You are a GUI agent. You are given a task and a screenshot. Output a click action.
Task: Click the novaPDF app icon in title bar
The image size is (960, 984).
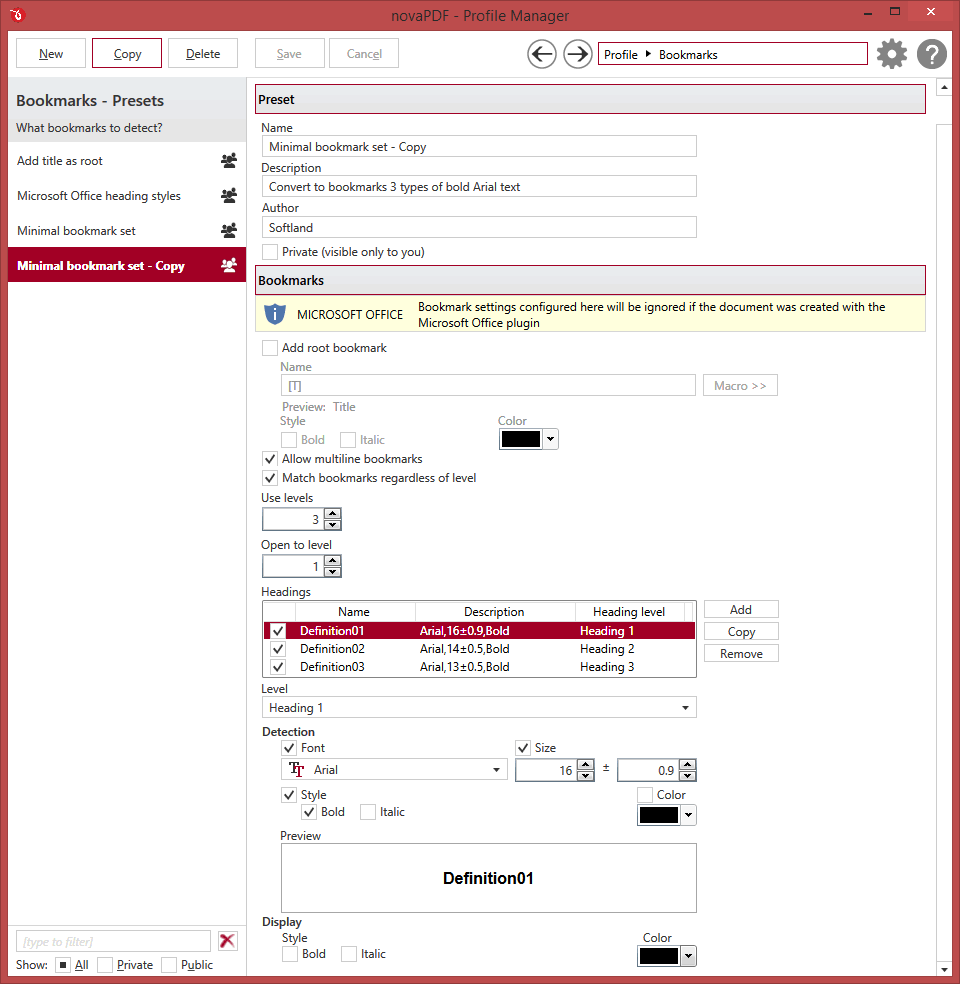(17, 14)
